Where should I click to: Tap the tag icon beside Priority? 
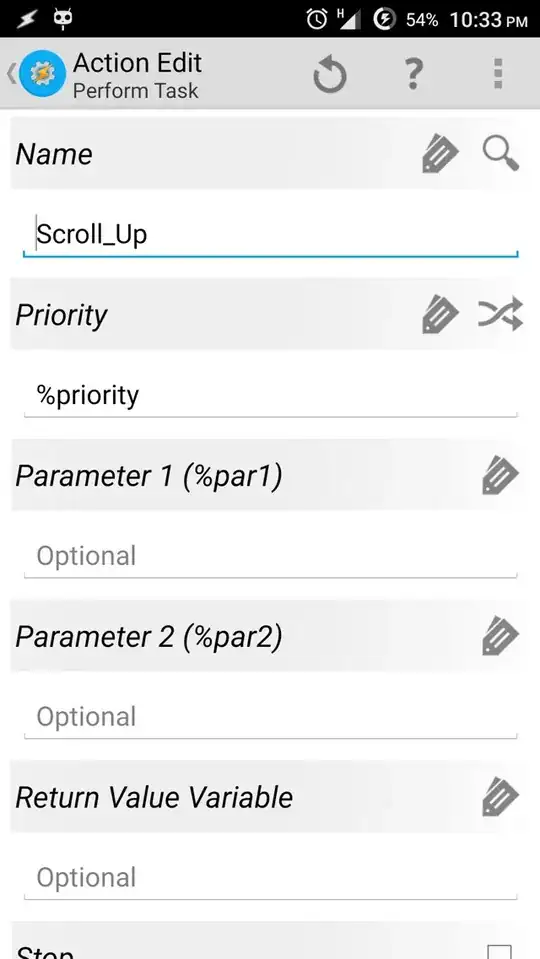(440, 315)
